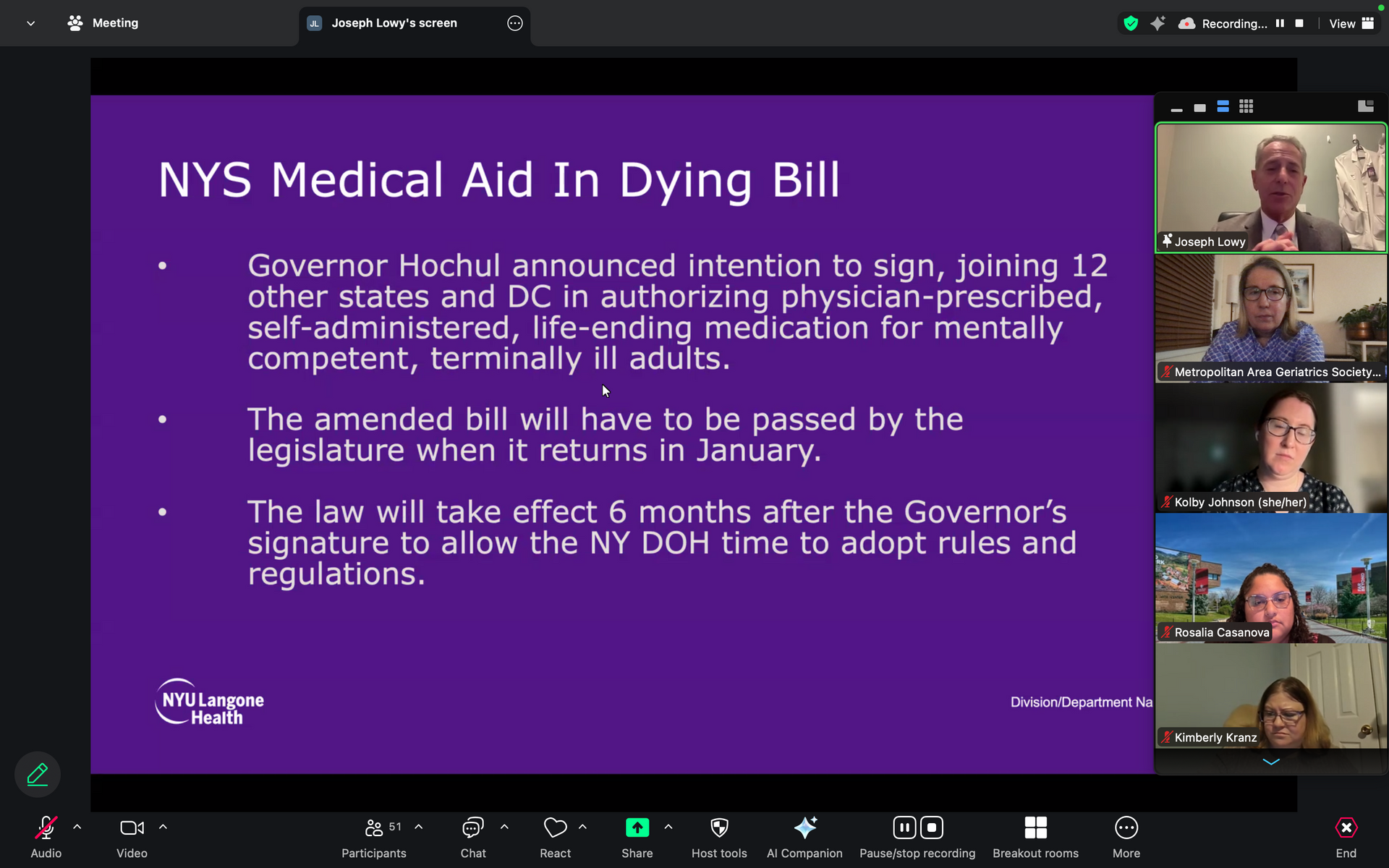1389x868 pixels.
Task: Select Joseph Lowy's screen tab
Action: pos(394,23)
